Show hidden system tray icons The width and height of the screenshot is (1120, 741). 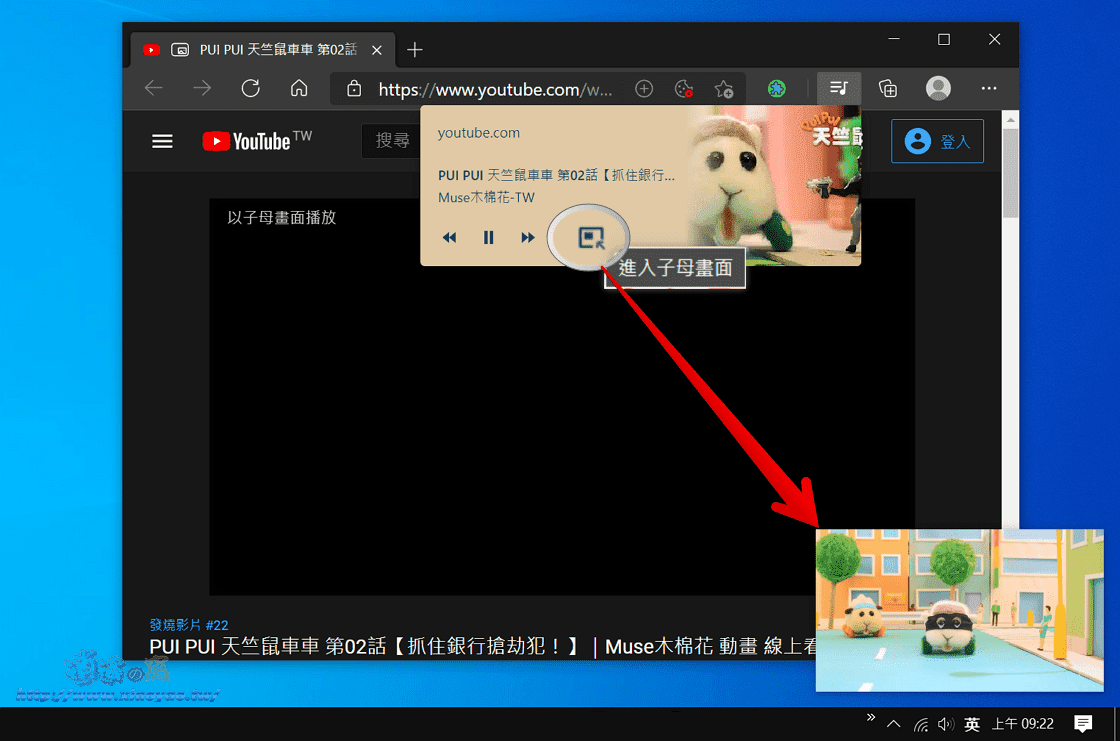[894, 724]
